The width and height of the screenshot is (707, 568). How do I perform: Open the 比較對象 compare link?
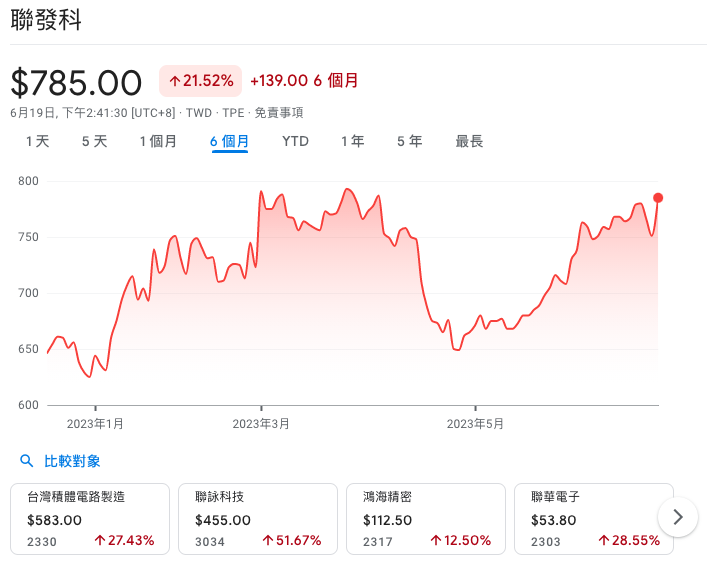[72, 461]
